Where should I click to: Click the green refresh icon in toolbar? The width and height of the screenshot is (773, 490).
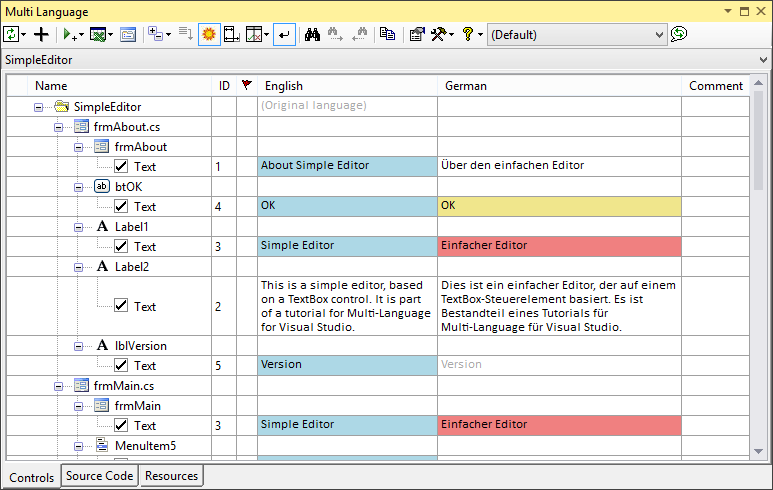11,35
